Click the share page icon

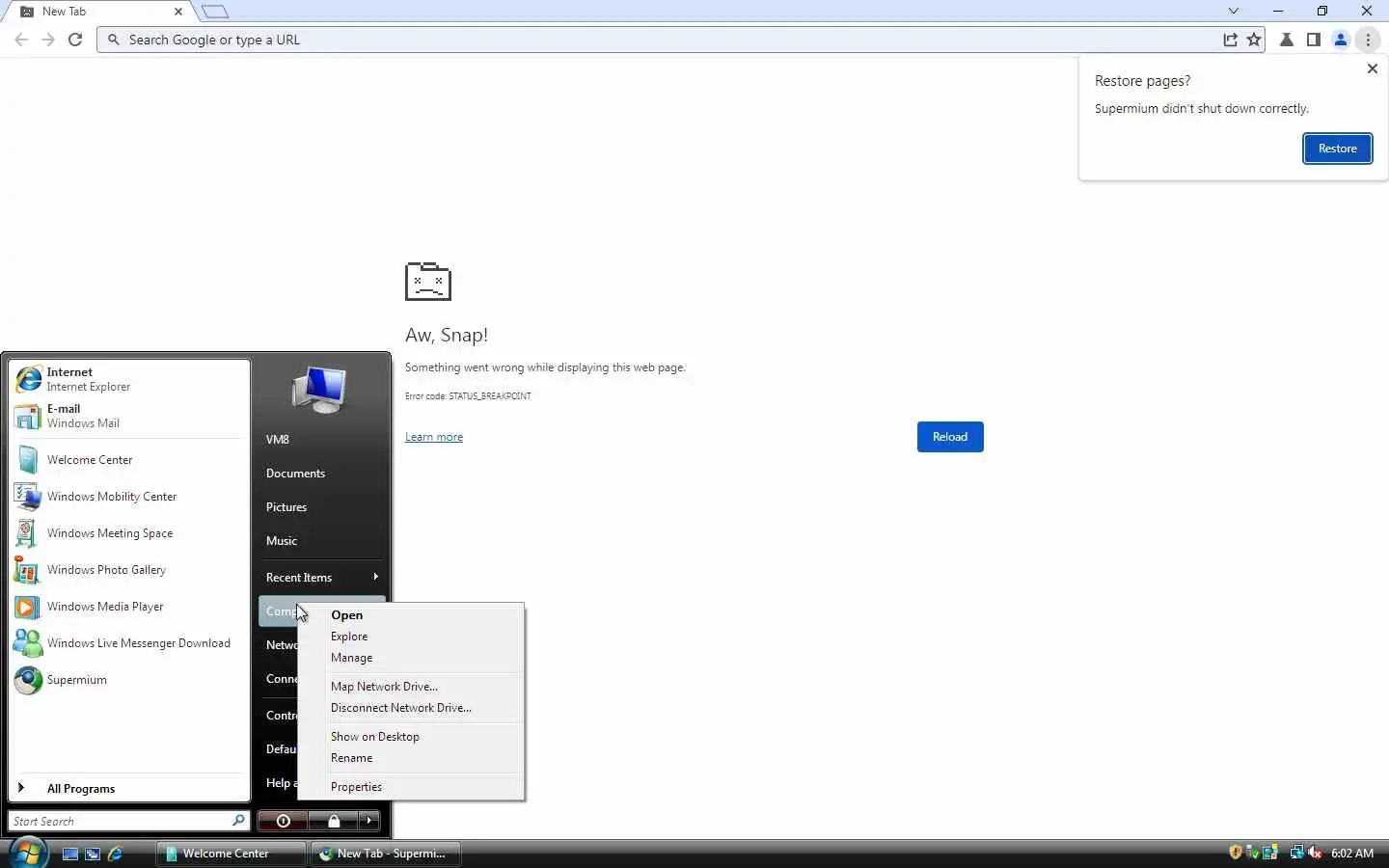1230,40
